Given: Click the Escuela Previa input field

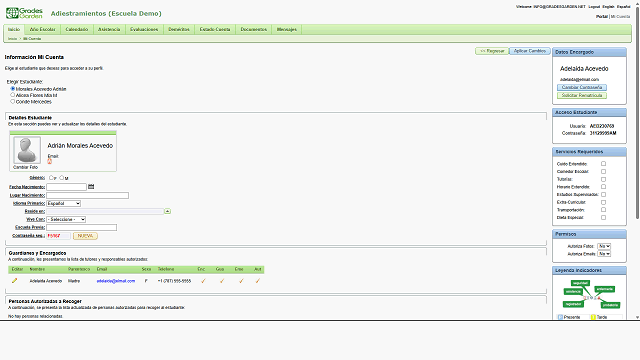Looking at the screenshot, I should (81, 227).
